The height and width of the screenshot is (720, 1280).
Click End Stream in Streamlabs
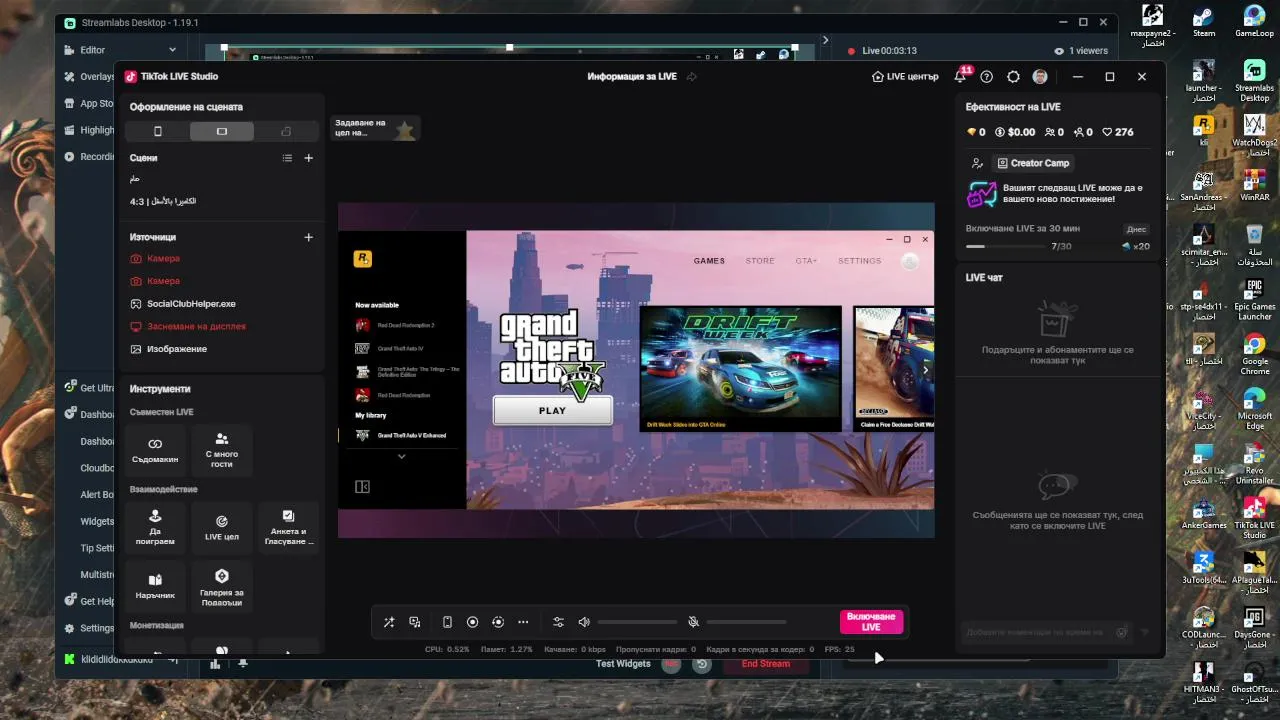[x=766, y=664]
